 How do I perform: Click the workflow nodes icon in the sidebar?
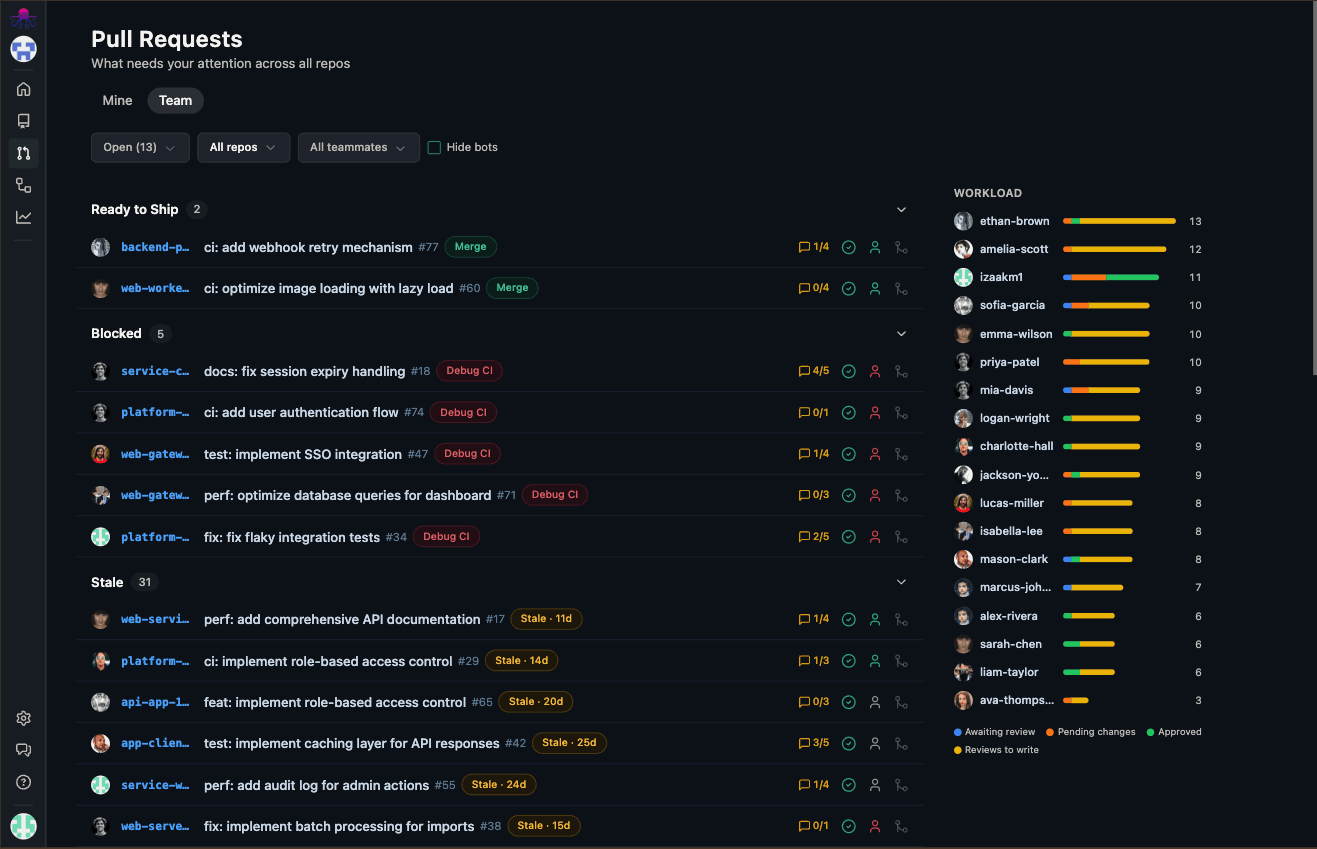coord(23,185)
